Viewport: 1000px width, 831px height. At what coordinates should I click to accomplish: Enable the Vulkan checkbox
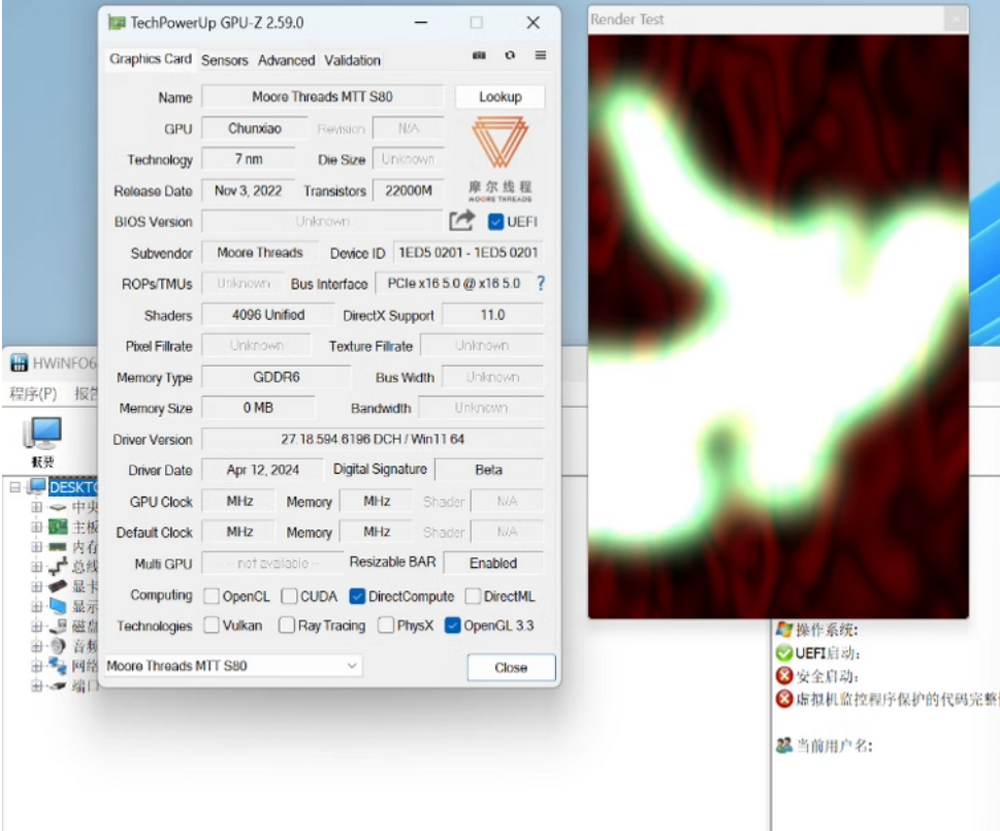[x=211, y=625]
